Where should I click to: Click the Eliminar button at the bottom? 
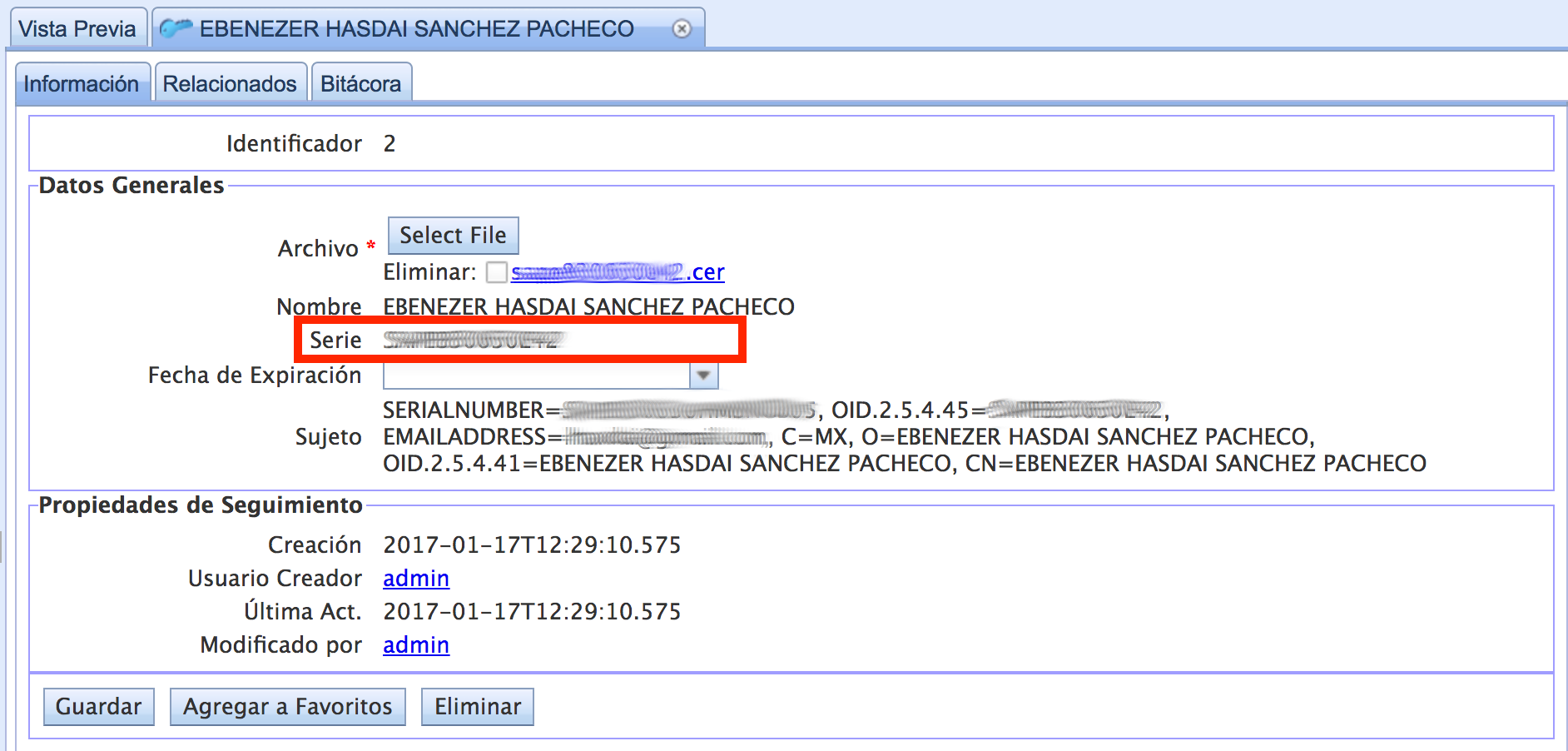click(x=478, y=707)
